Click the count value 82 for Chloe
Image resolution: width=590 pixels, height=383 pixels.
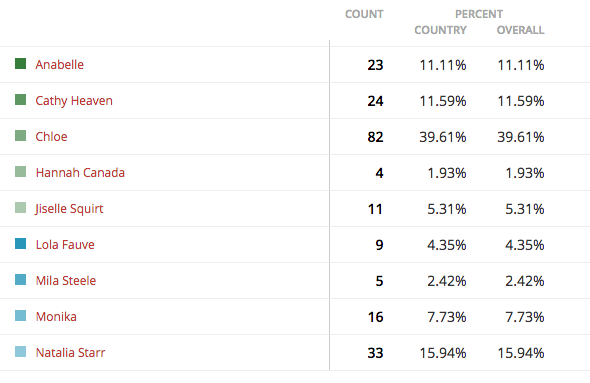[x=375, y=137]
